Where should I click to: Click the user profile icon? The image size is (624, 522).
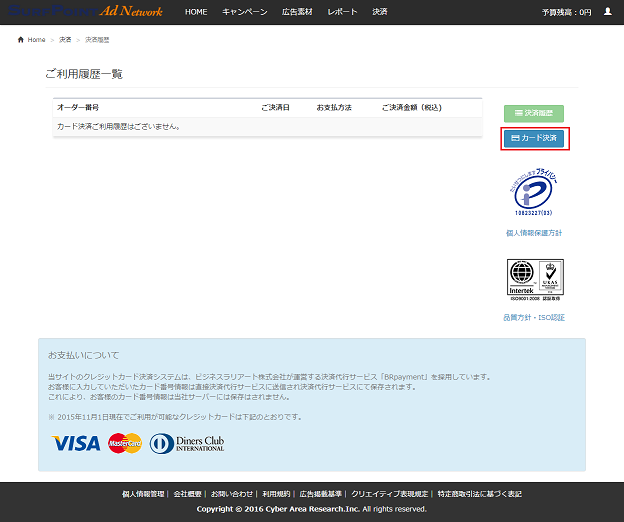tap(607, 12)
